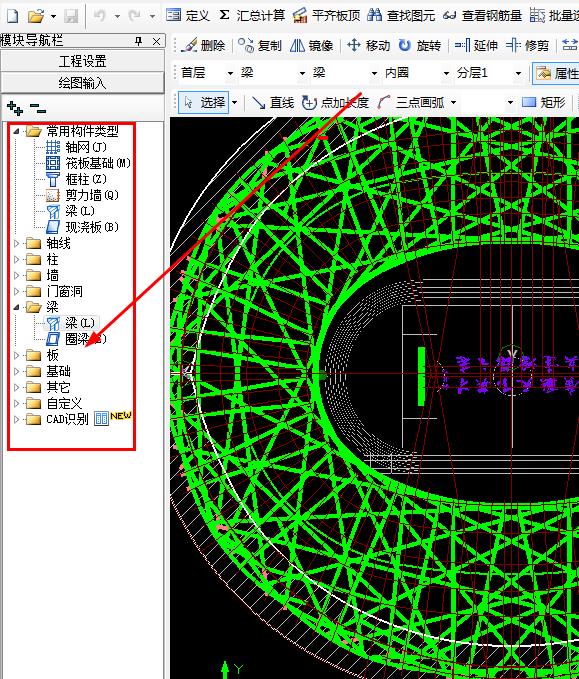Select 梁(L) under 常用构件类型
Viewport: 579px width, 679px height.
coord(70,211)
